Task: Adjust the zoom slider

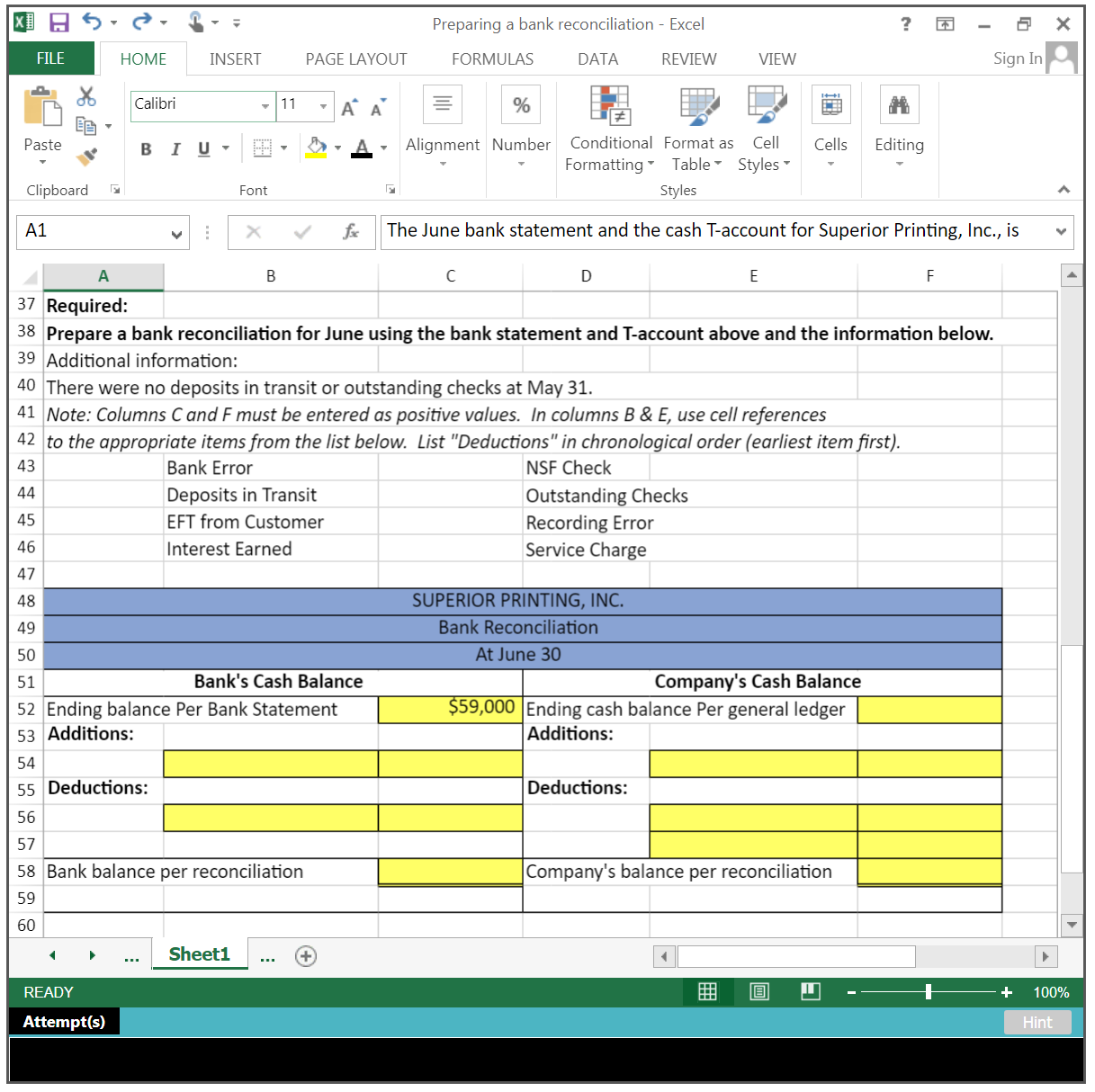Action: click(928, 991)
